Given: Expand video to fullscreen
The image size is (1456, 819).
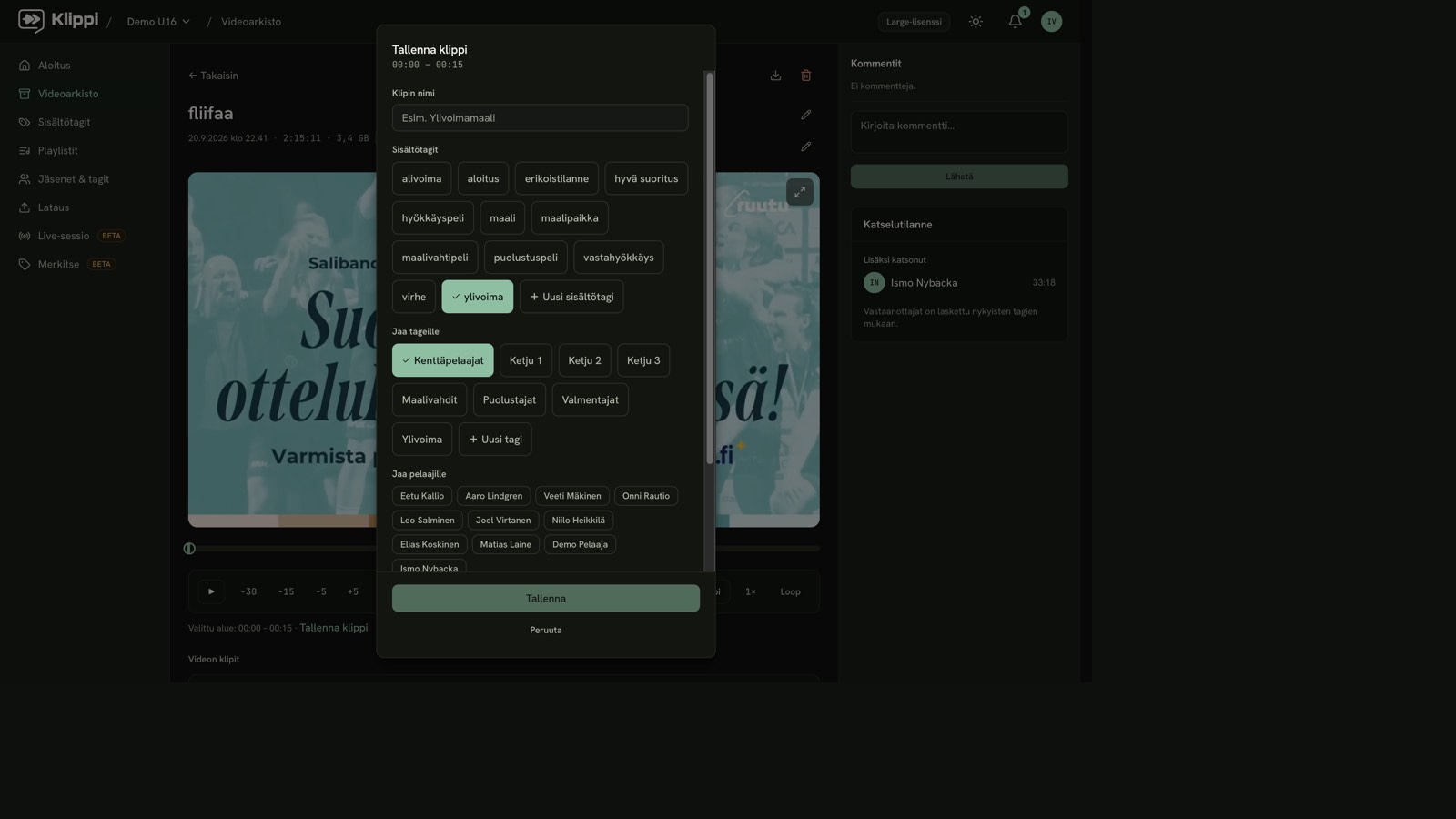Looking at the screenshot, I should pyautogui.click(x=800, y=192).
